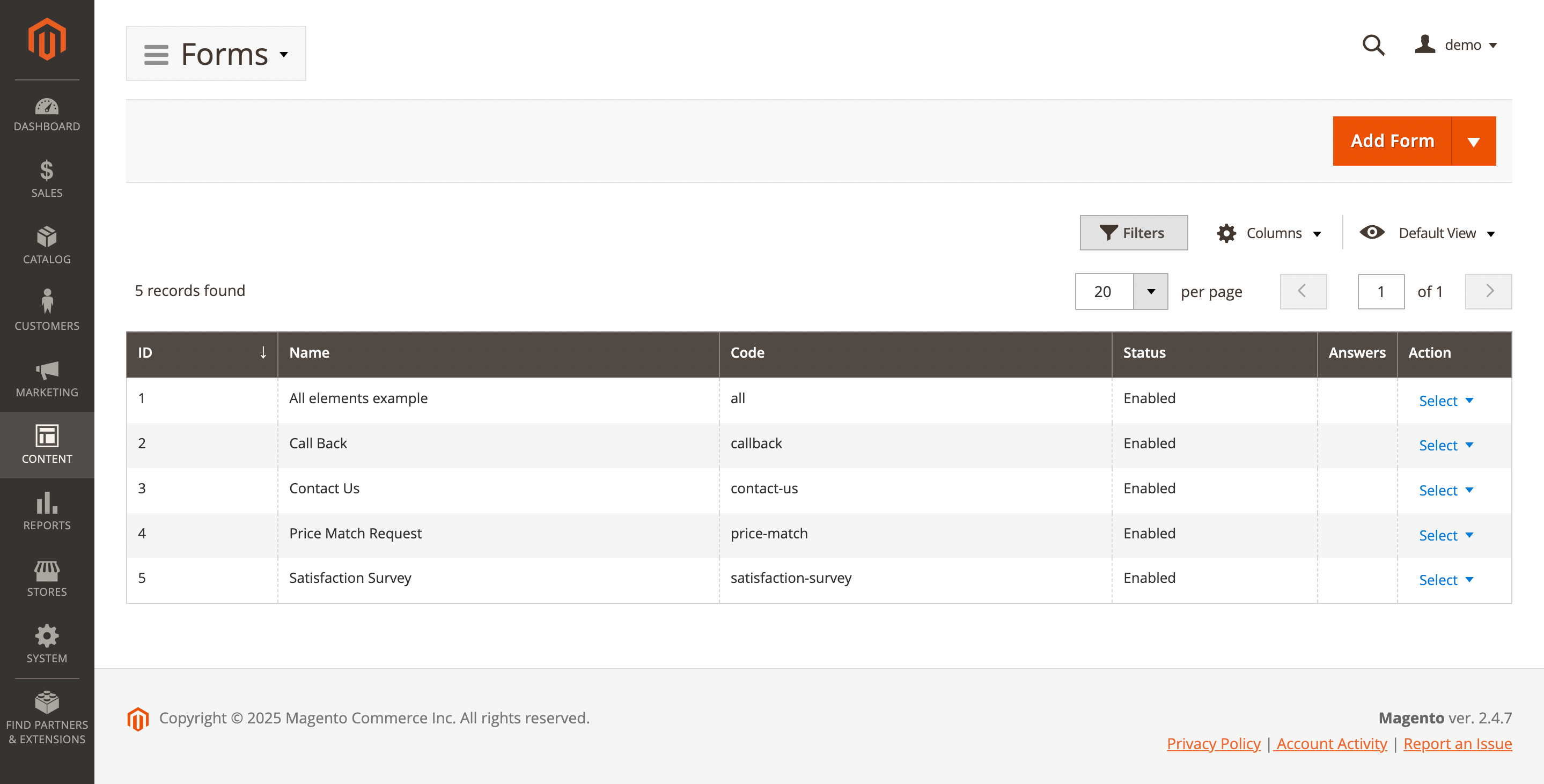Click the search magnifier icon
Image resolution: width=1544 pixels, height=784 pixels.
(x=1372, y=45)
